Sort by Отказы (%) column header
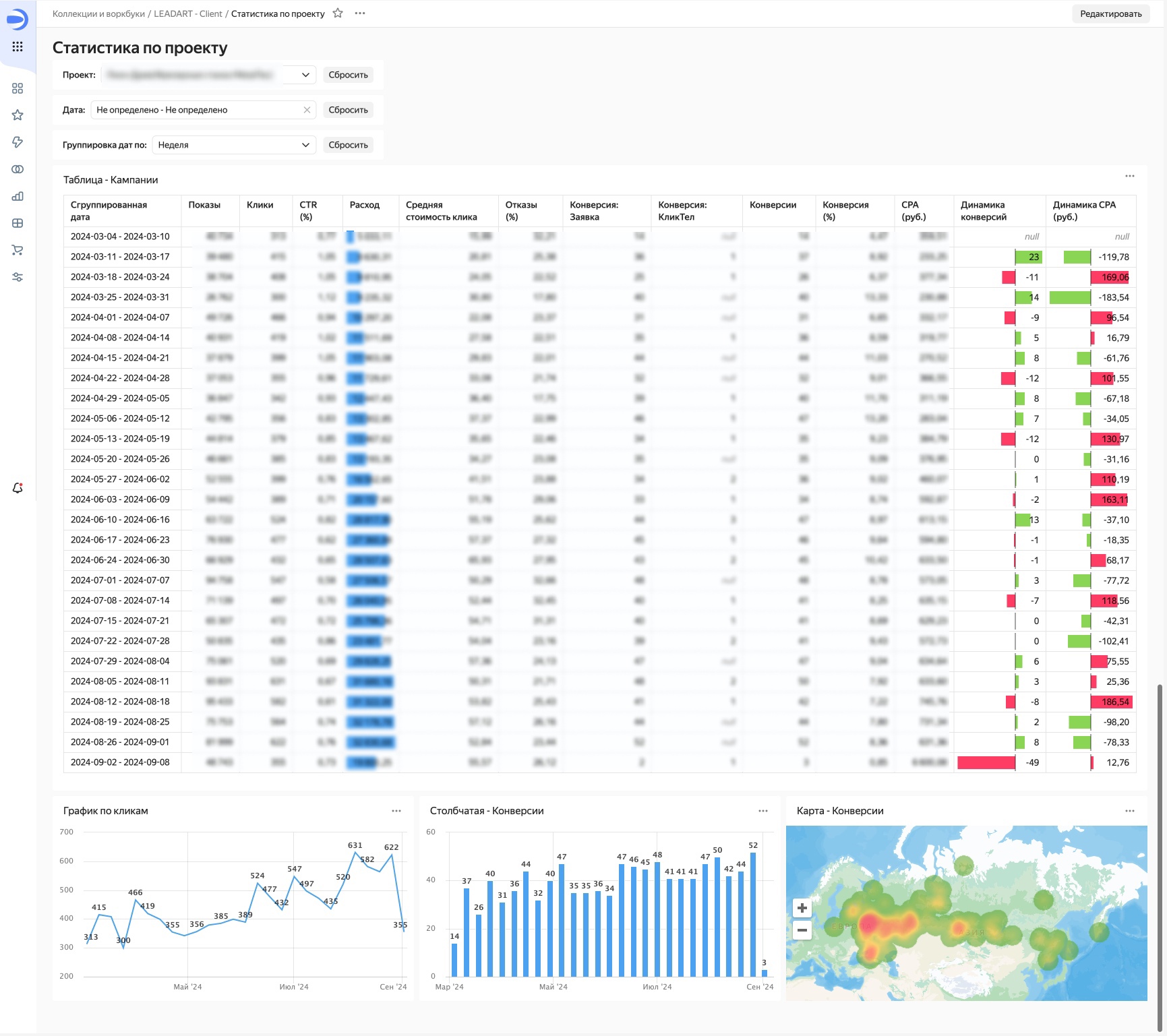The width and height of the screenshot is (1167, 1036). (530, 211)
